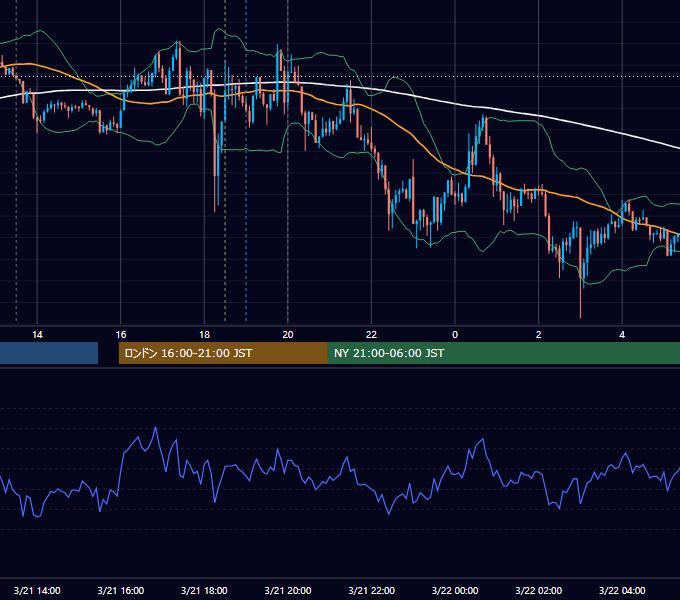Click the 0 hour axis label

455,335
